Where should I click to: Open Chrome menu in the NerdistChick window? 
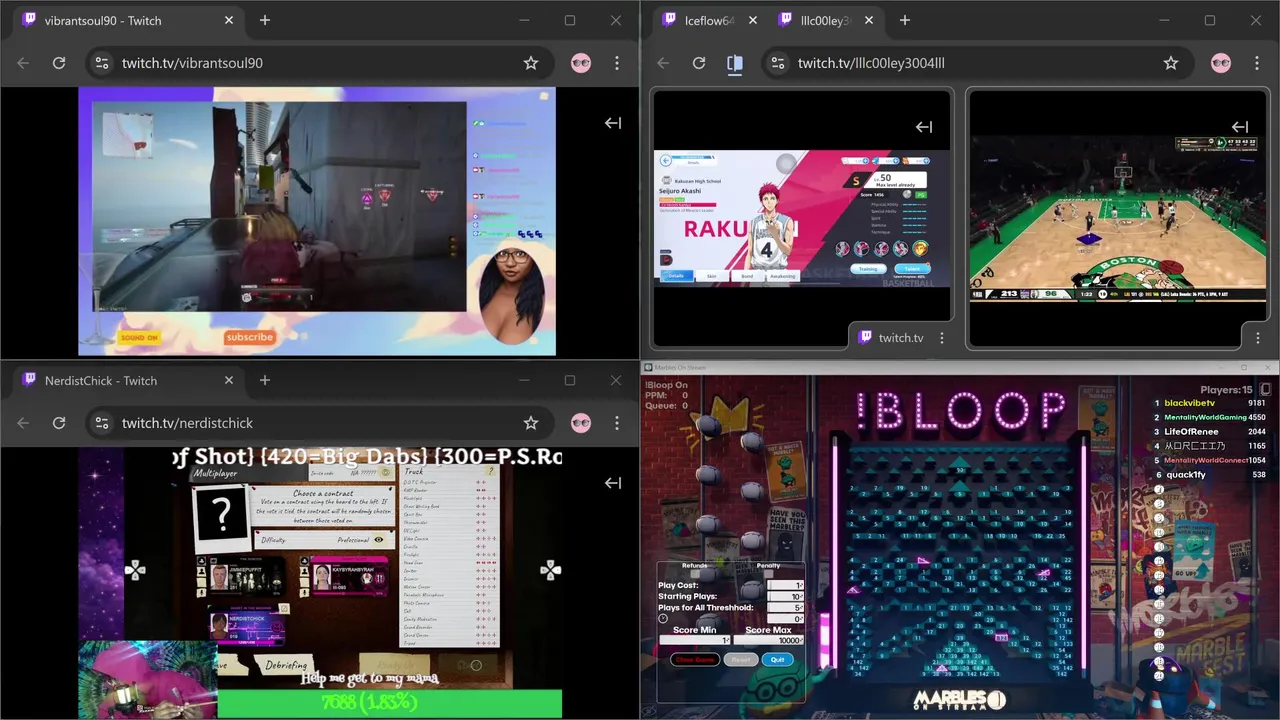click(617, 423)
